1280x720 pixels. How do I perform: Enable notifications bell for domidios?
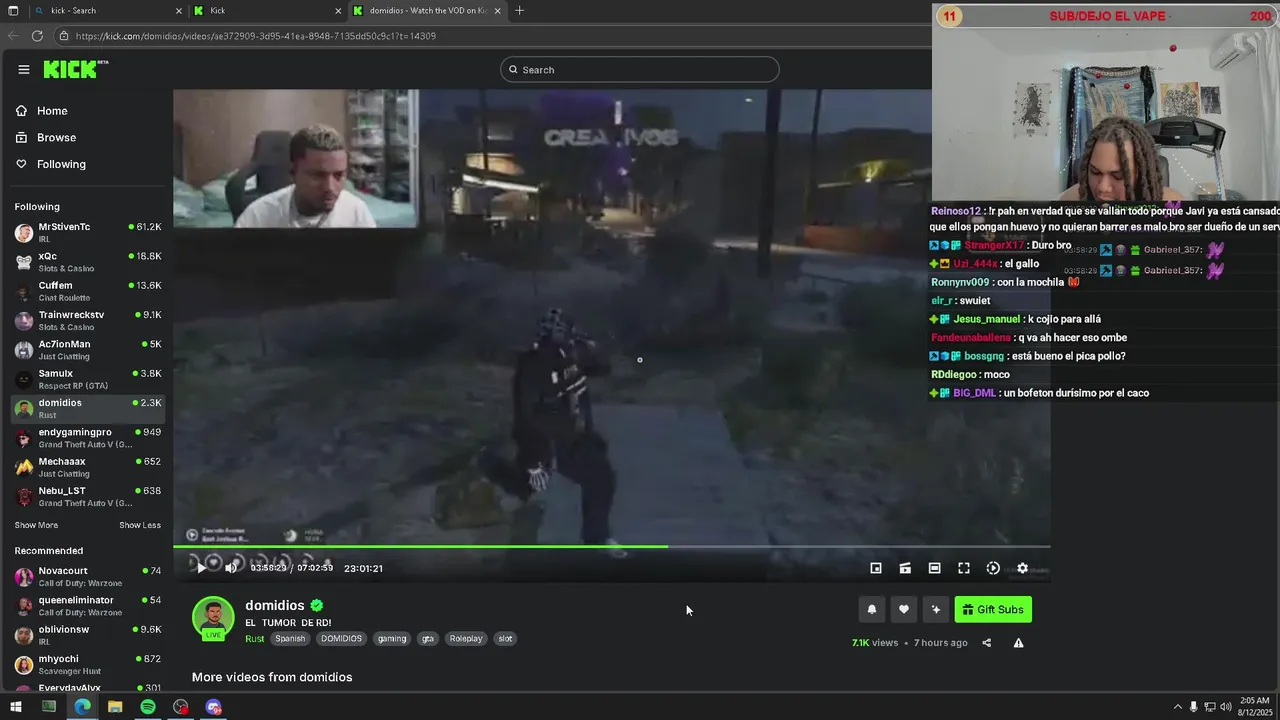click(871, 609)
